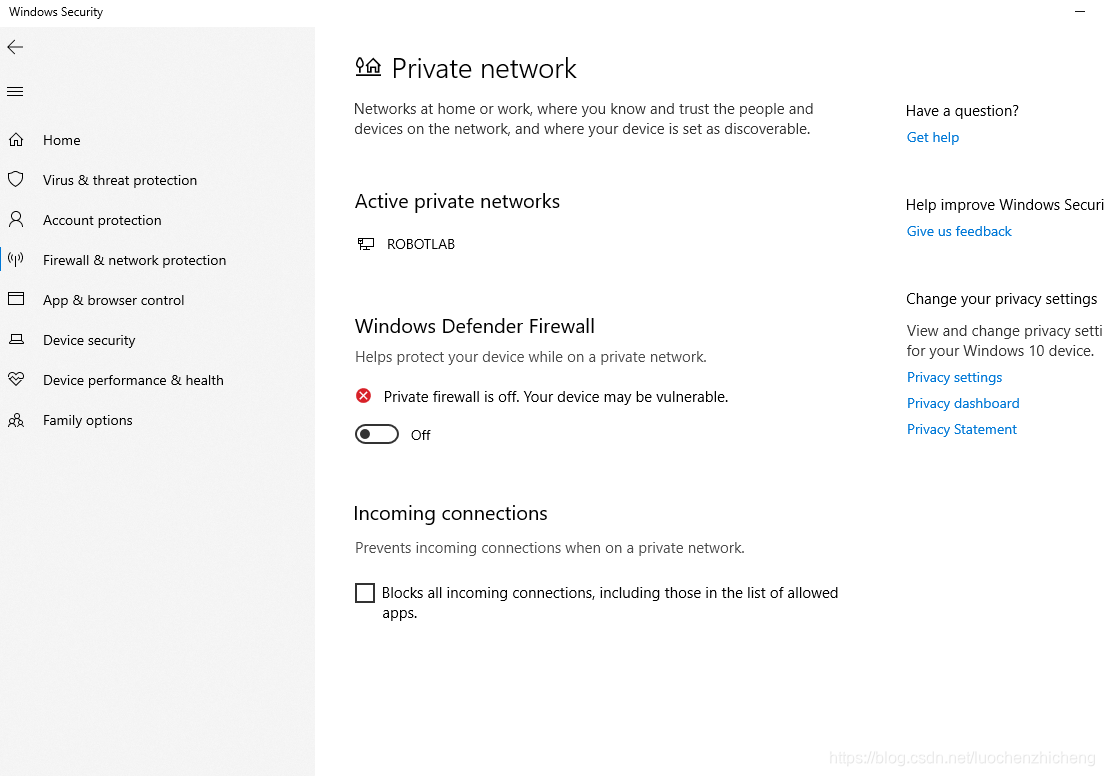
Task: Click the App & browser control window icon
Action: click(16, 299)
